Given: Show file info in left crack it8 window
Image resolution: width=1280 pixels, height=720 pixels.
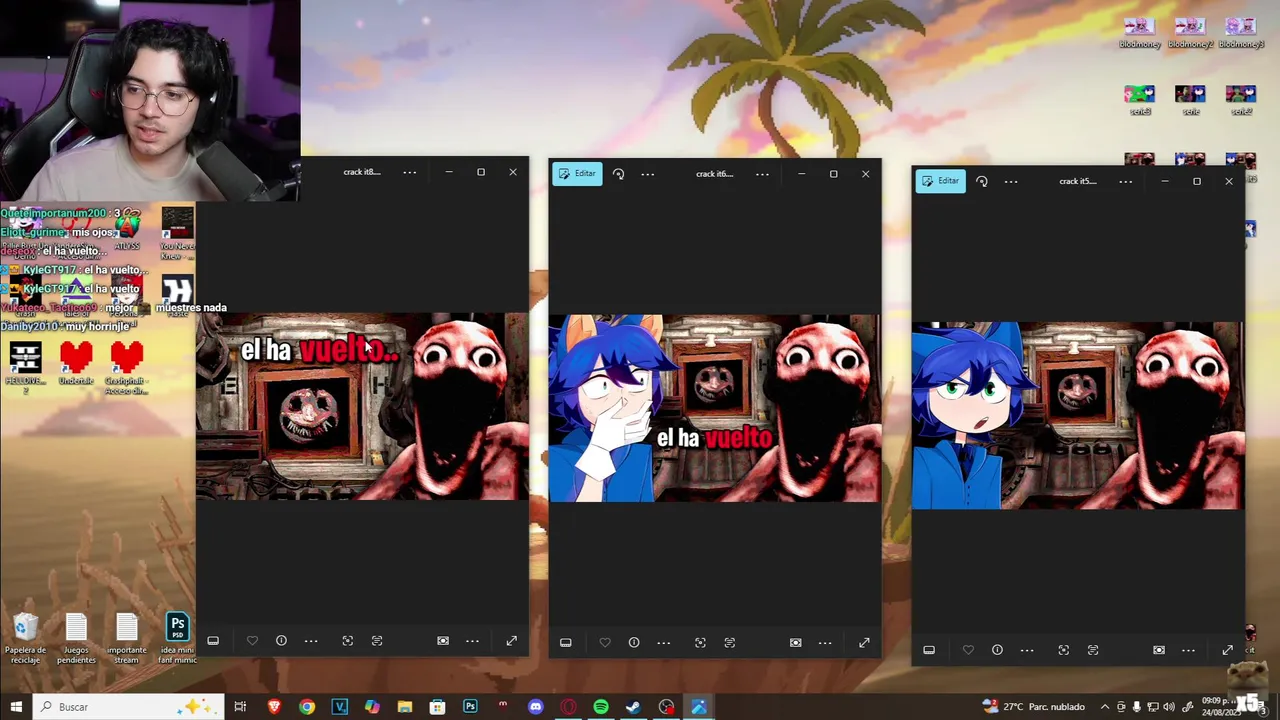Looking at the screenshot, I should pyautogui.click(x=281, y=641).
